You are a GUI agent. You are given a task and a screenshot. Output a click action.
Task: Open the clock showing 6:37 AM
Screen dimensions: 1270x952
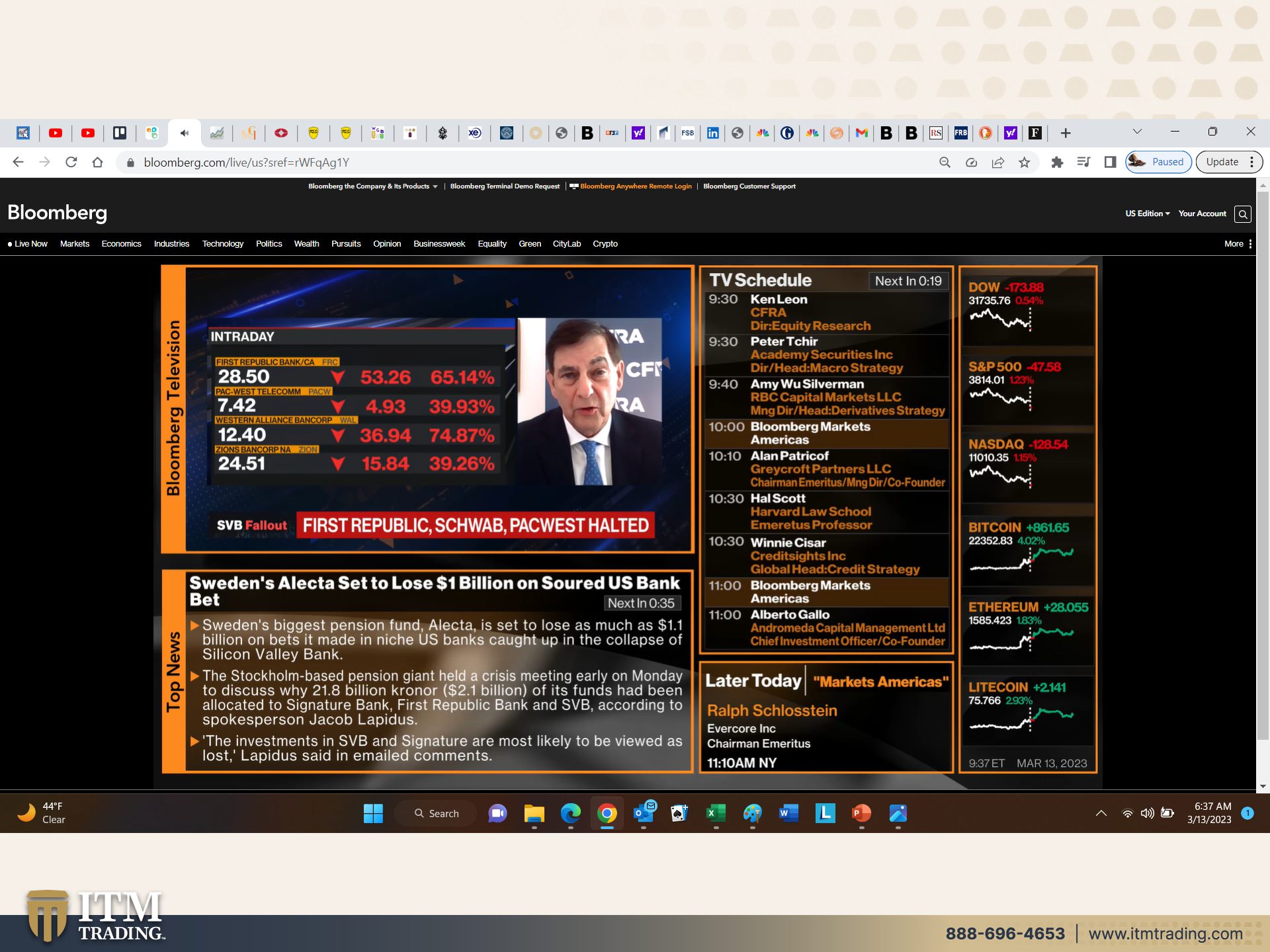click(x=1209, y=813)
